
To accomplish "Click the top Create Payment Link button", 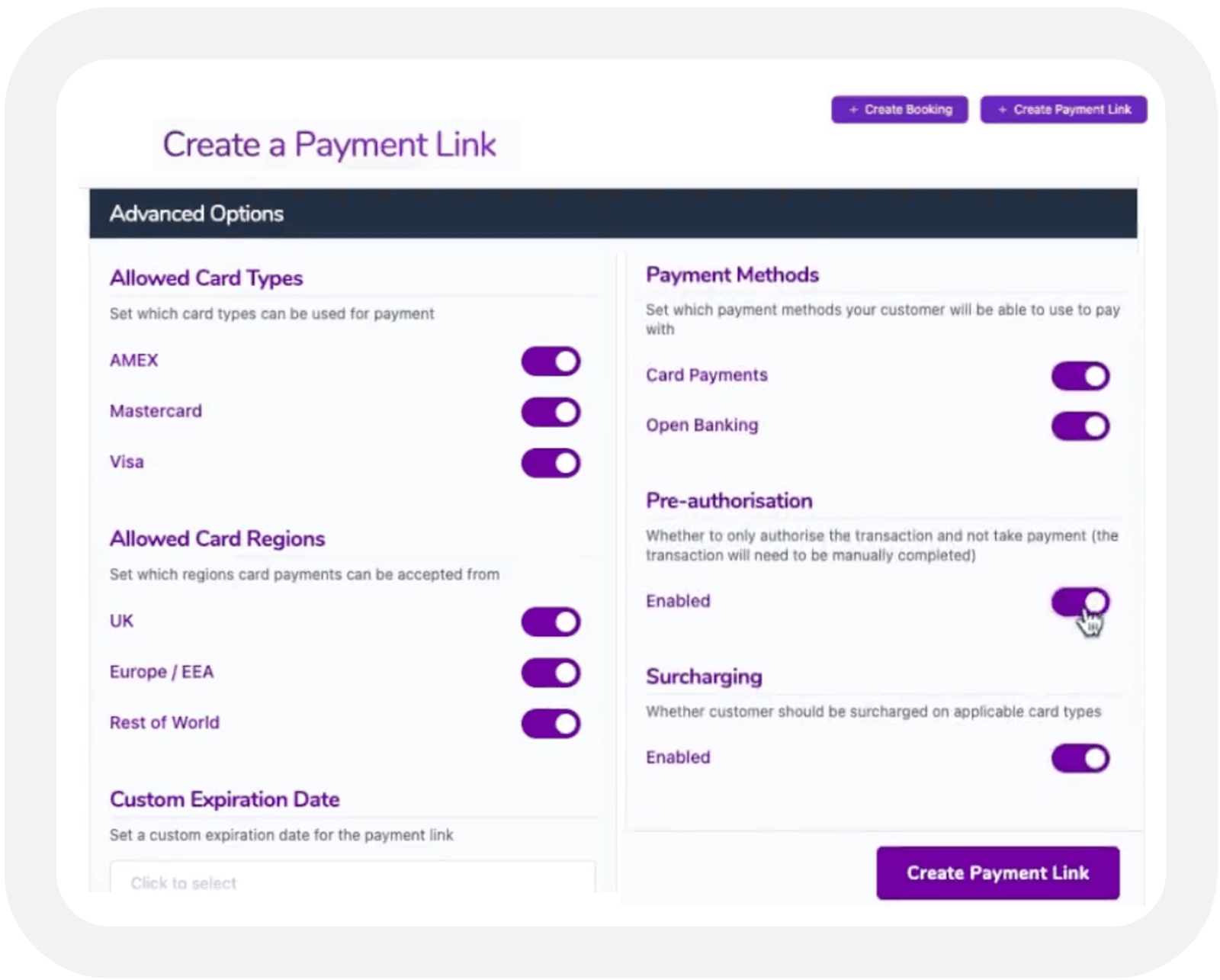I will (1064, 109).
